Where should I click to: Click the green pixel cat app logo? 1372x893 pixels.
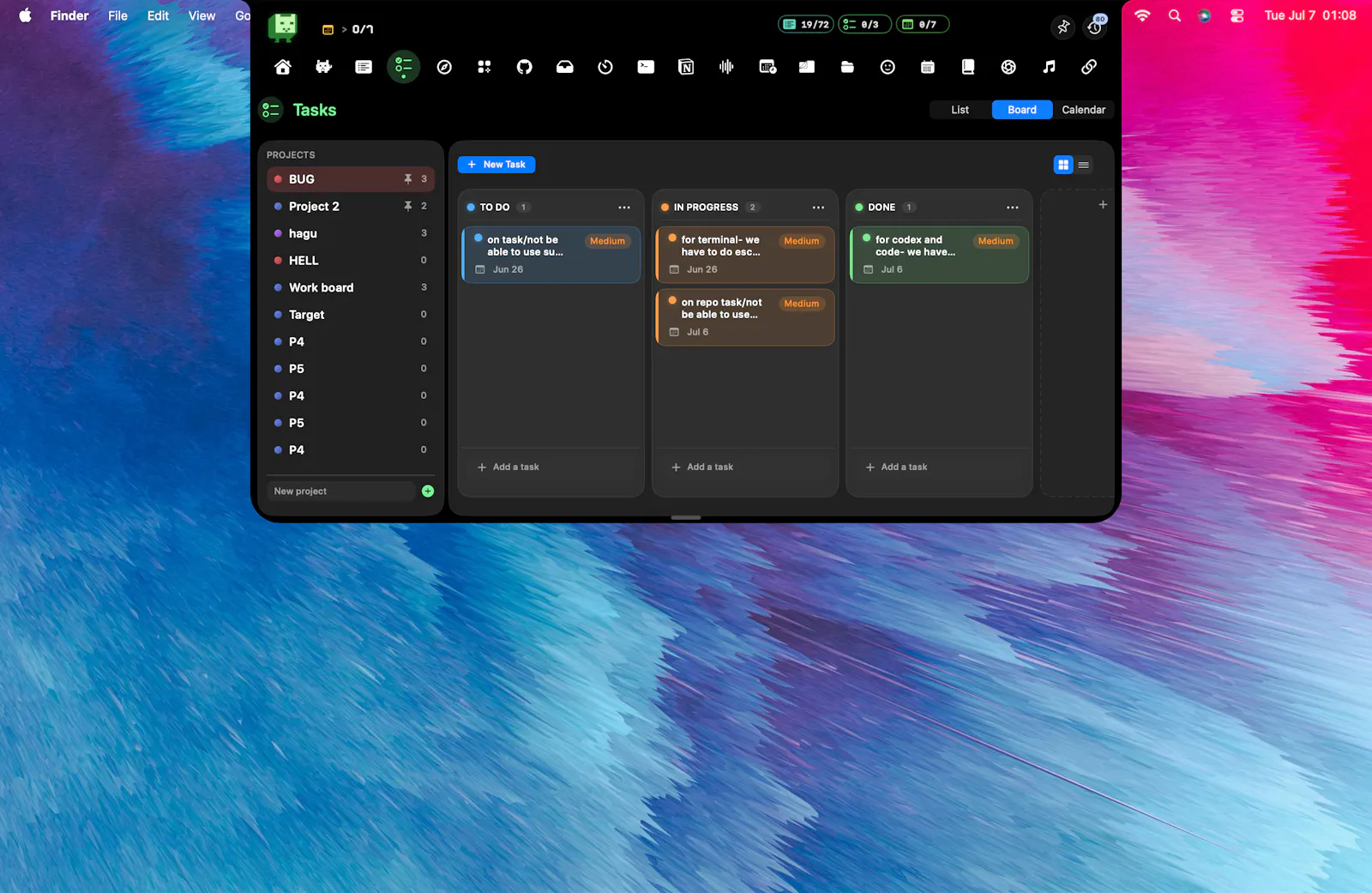click(x=283, y=27)
